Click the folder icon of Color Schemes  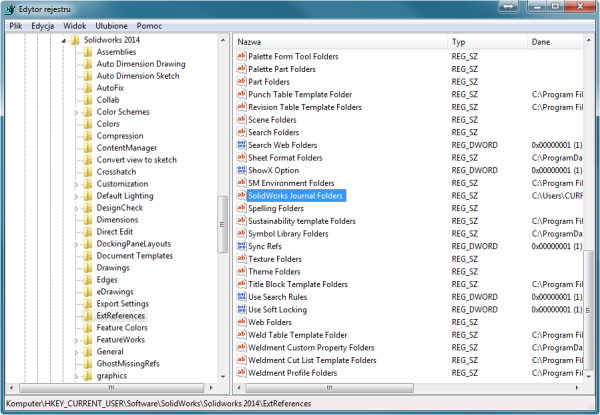click(x=88, y=112)
